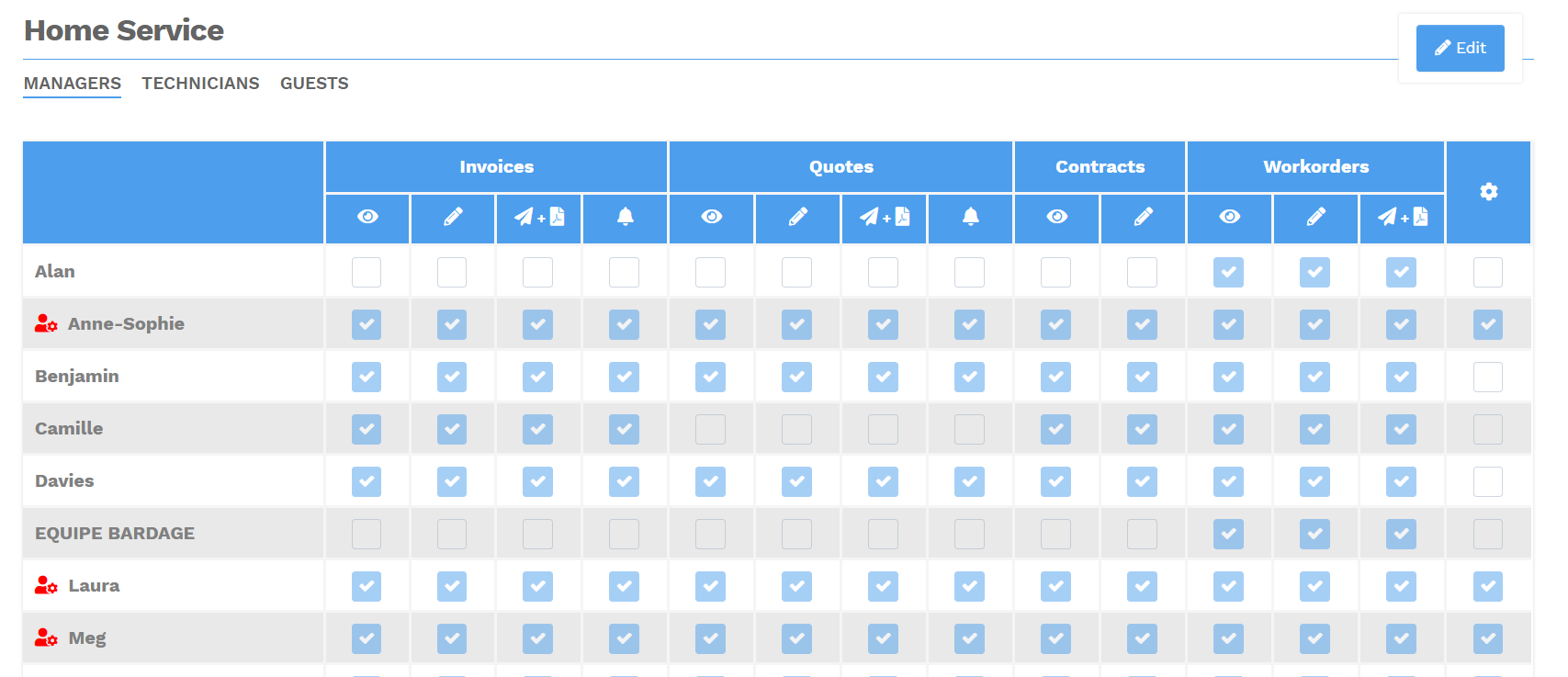The width and height of the screenshot is (1568, 677).
Task: Click the eye icon under Contracts
Action: pyautogui.click(x=1056, y=218)
